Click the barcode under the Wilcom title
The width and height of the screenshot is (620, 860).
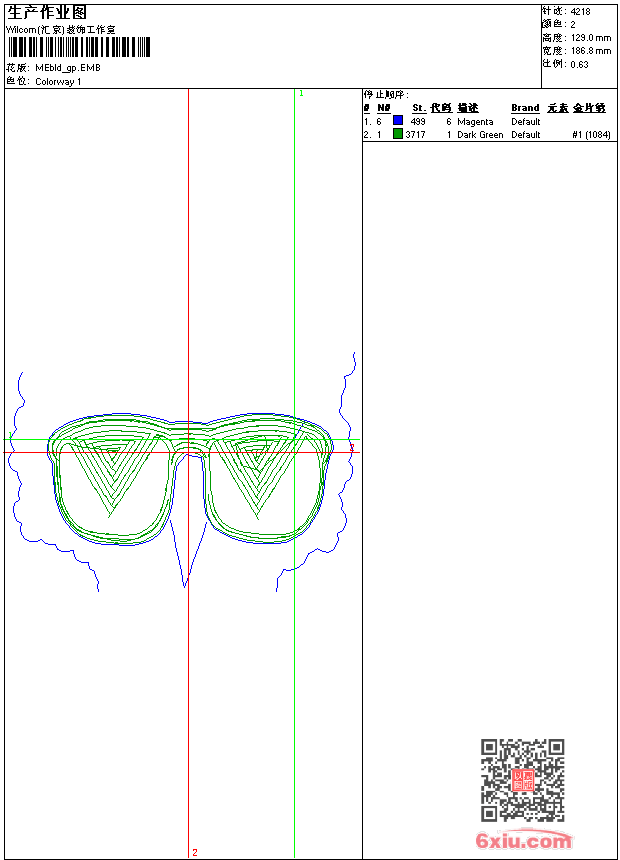point(78,47)
